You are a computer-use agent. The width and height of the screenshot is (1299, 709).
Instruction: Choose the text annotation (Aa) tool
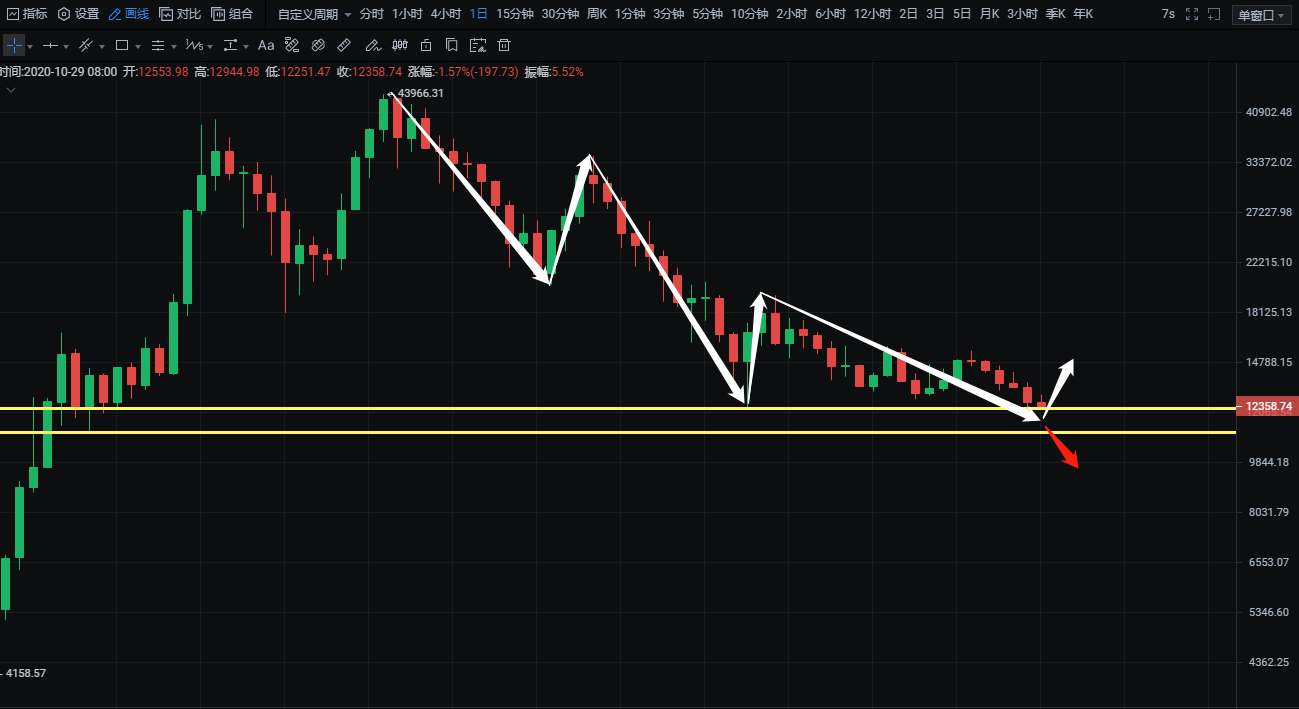click(266, 46)
